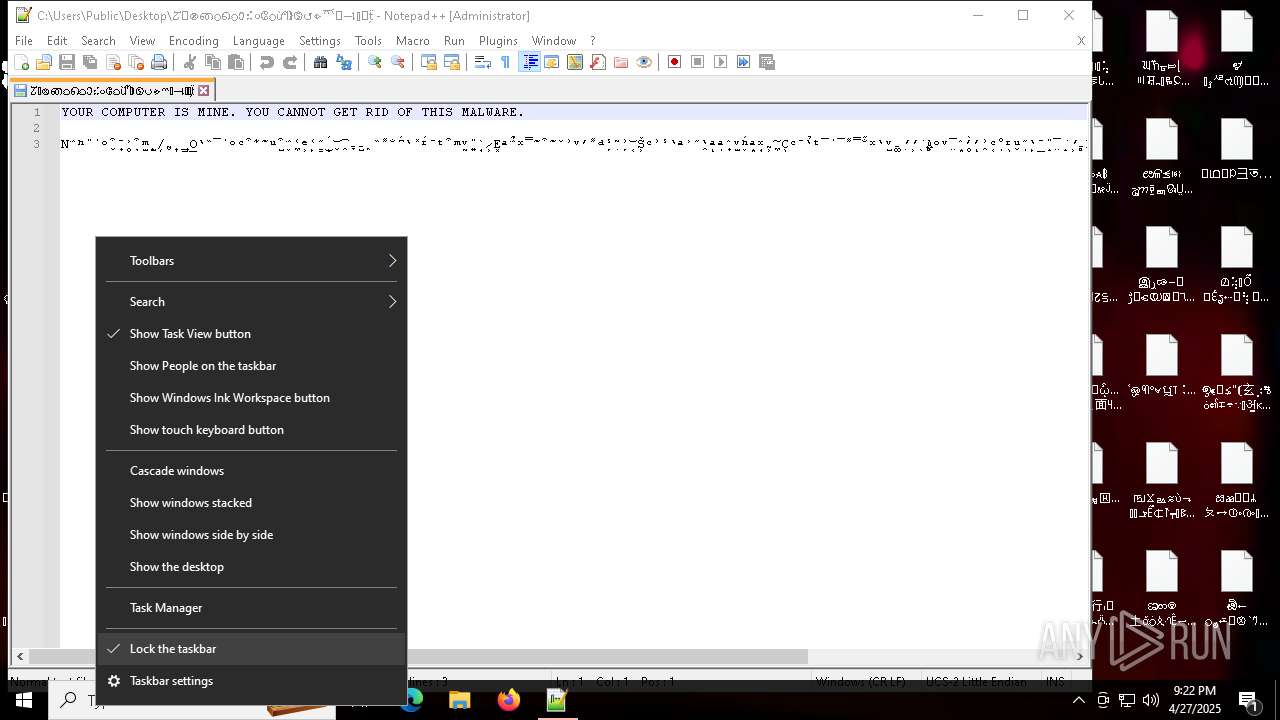Toggle Word wrap toolbar icon
The width and height of the screenshot is (1280, 720).
pyautogui.click(x=483, y=62)
